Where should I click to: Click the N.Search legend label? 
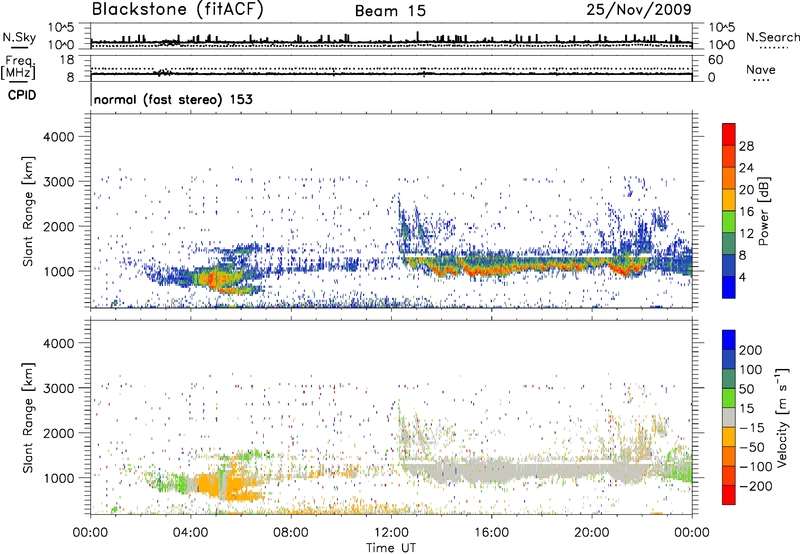pos(772,37)
